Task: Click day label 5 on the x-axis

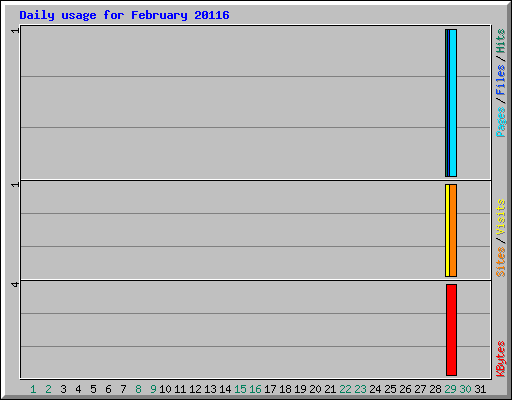Action: pos(93,389)
